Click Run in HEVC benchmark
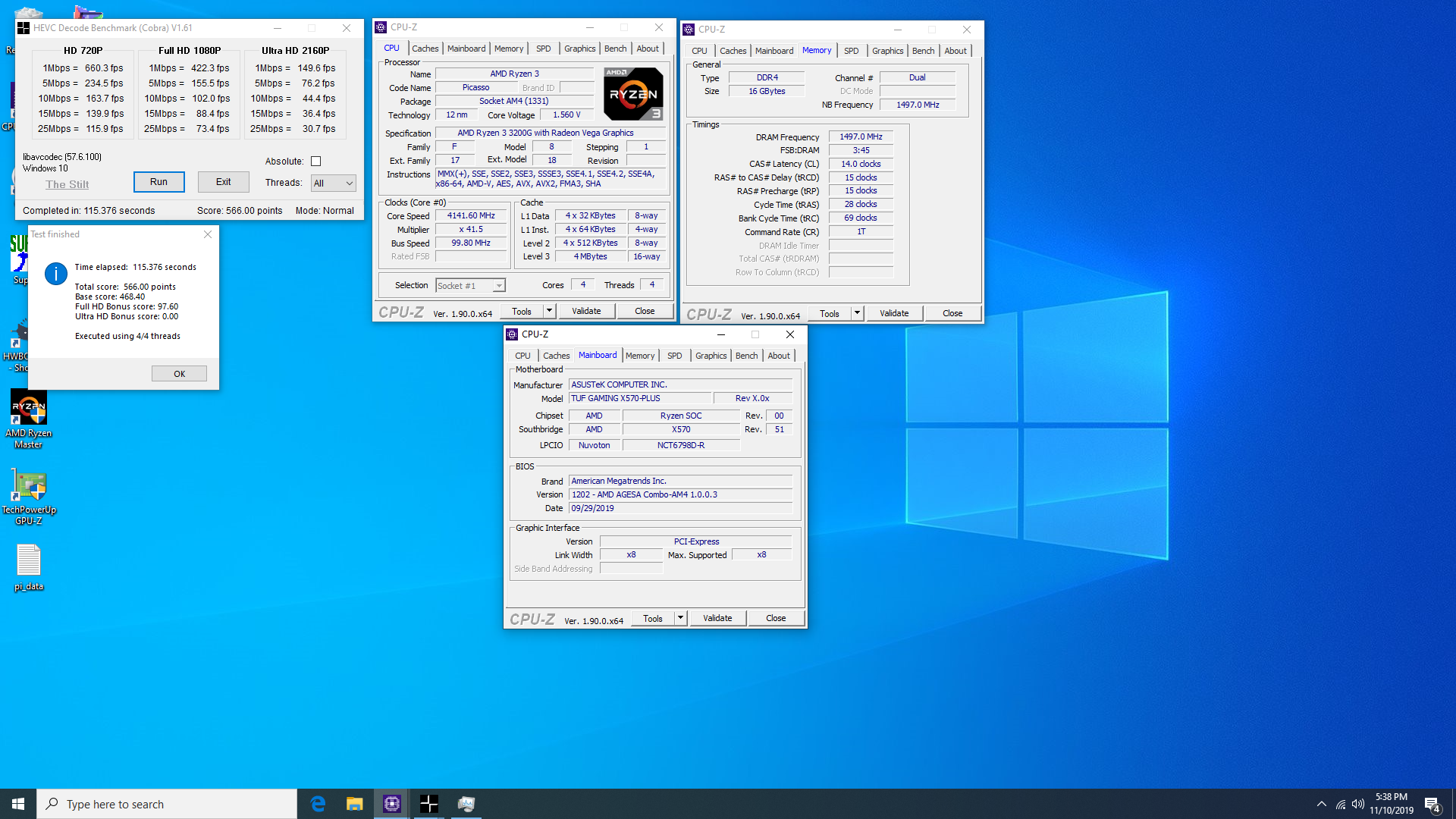Screen dimensions: 1456x819 pos(159,182)
